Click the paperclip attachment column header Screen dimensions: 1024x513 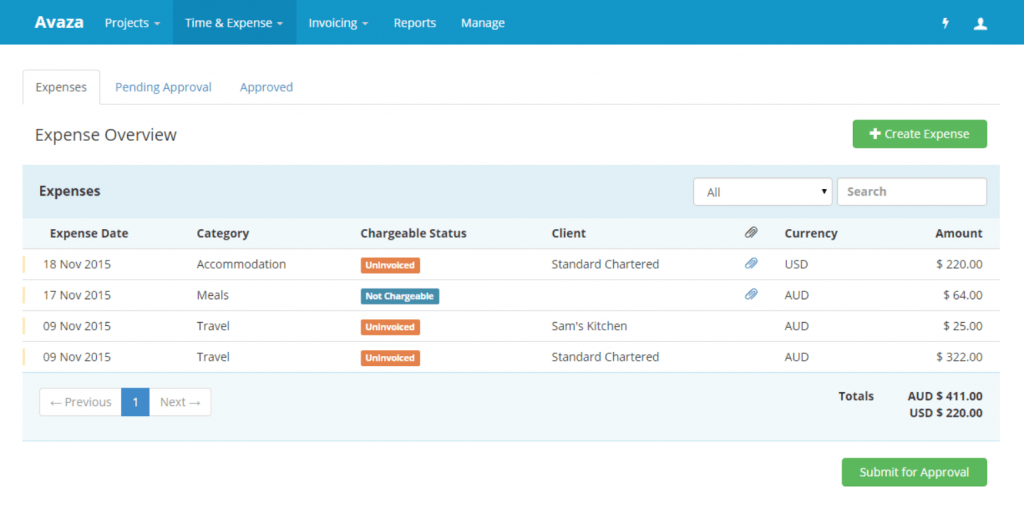tap(751, 233)
